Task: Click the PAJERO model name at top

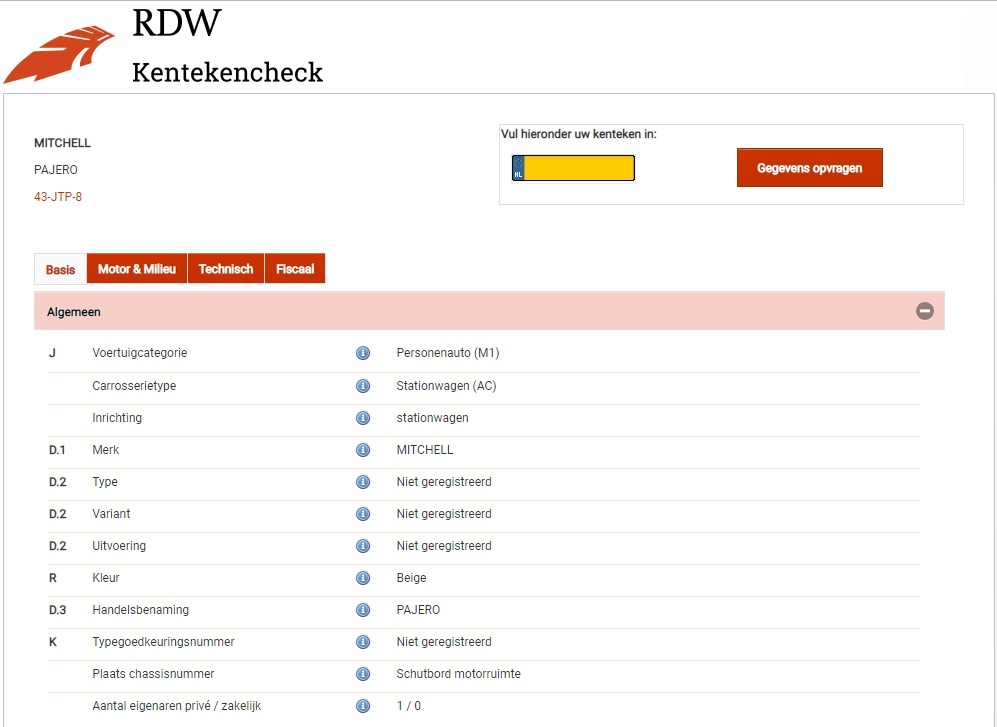Action: (56, 170)
